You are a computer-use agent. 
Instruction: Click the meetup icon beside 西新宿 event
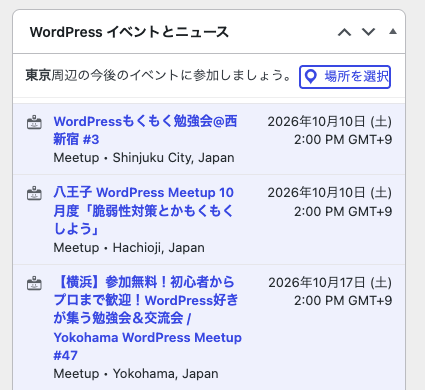coord(34,122)
